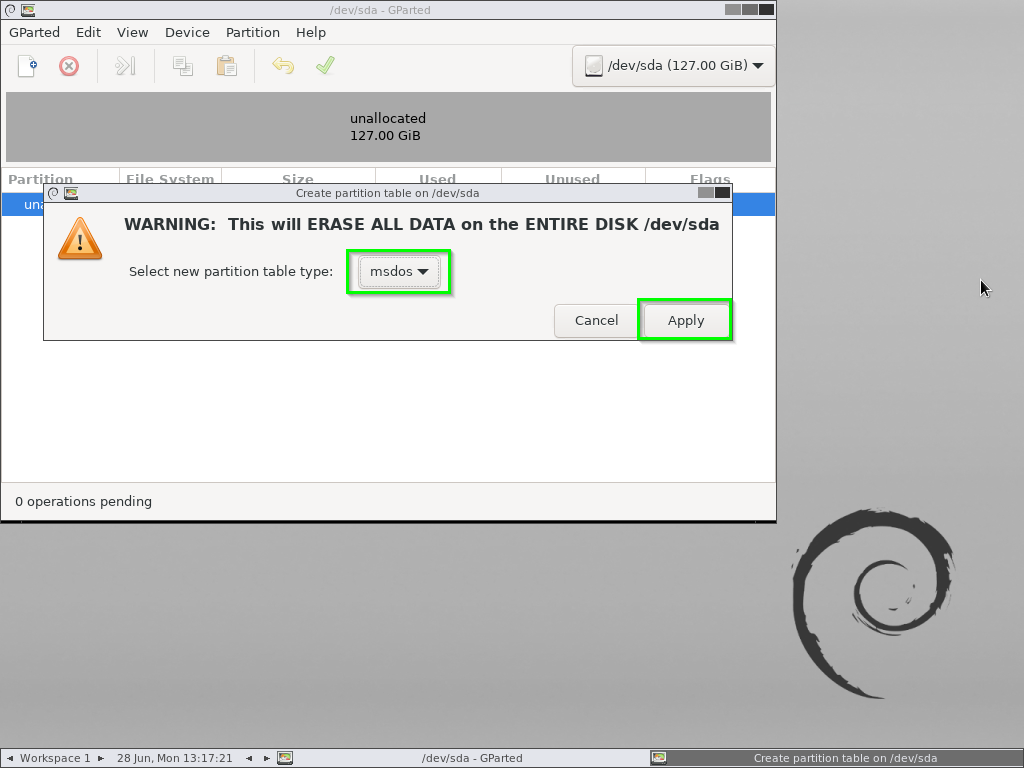This screenshot has height=768, width=1024.
Task: Open the partition table type dropdown showing msdos
Action: click(399, 272)
